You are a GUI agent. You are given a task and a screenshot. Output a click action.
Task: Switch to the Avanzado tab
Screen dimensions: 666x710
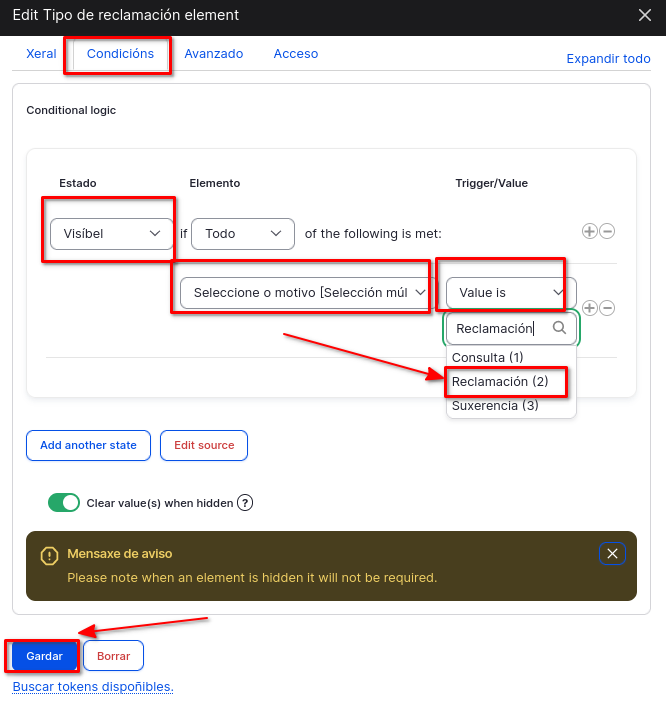click(x=213, y=54)
